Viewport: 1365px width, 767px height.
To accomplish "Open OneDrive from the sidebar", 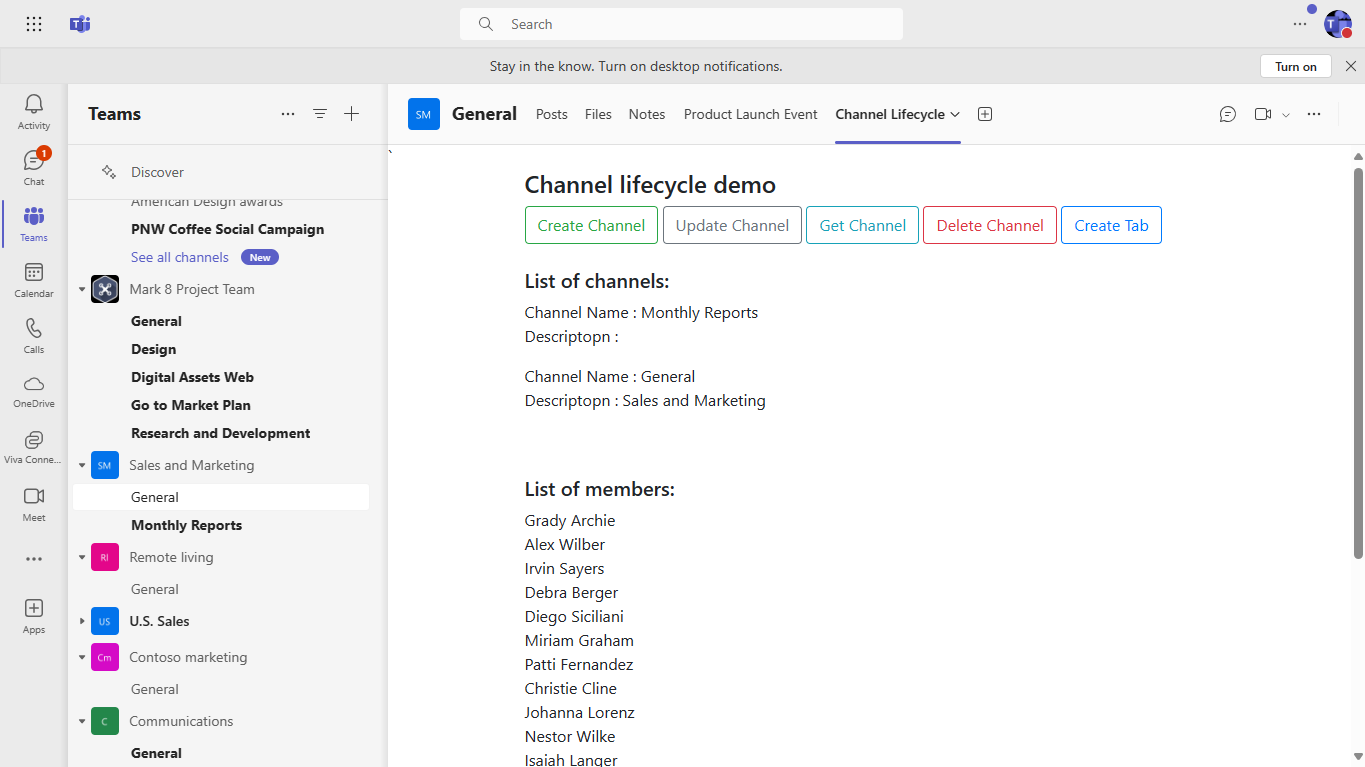I will (34, 392).
